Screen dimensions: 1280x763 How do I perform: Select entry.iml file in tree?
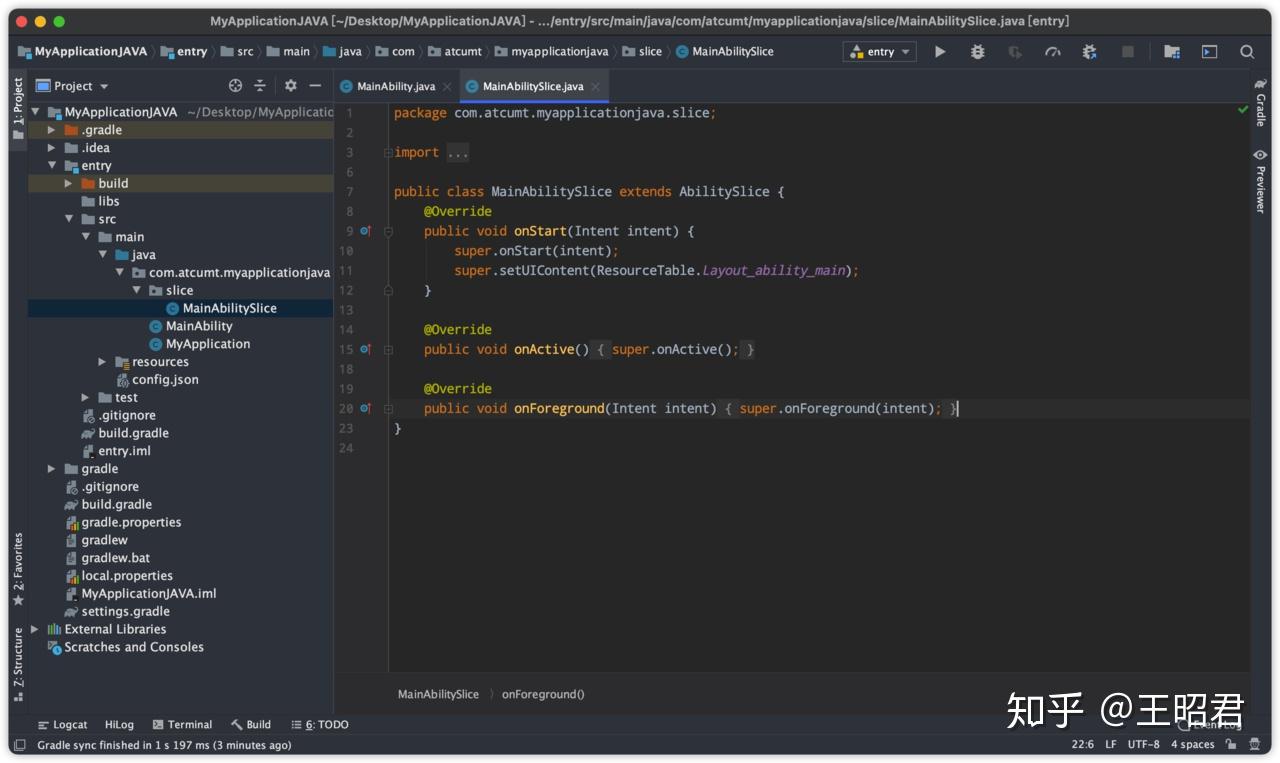[x=124, y=451]
